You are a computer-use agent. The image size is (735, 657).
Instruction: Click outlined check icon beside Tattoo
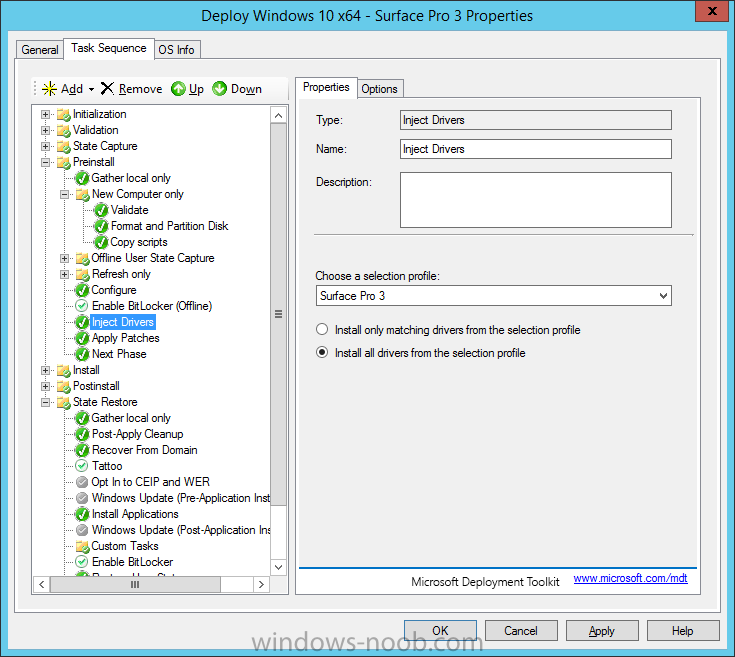click(x=82, y=466)
